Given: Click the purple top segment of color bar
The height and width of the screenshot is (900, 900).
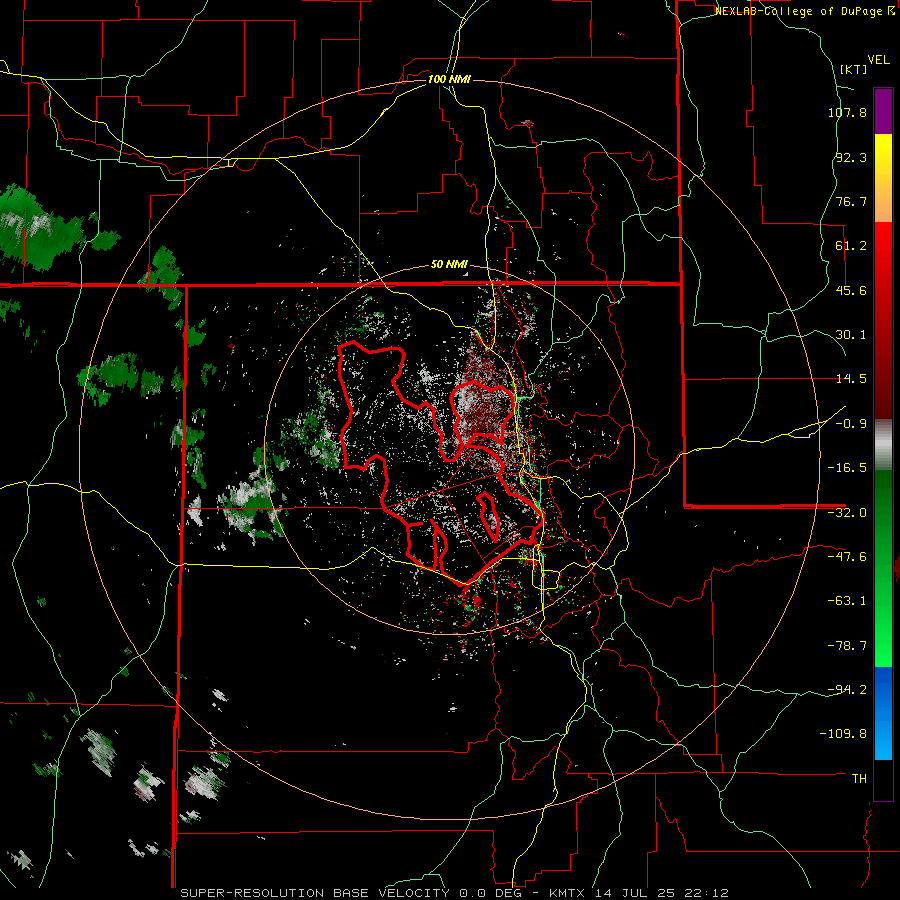Looking at the screenshot, I should tap(883, 111).
